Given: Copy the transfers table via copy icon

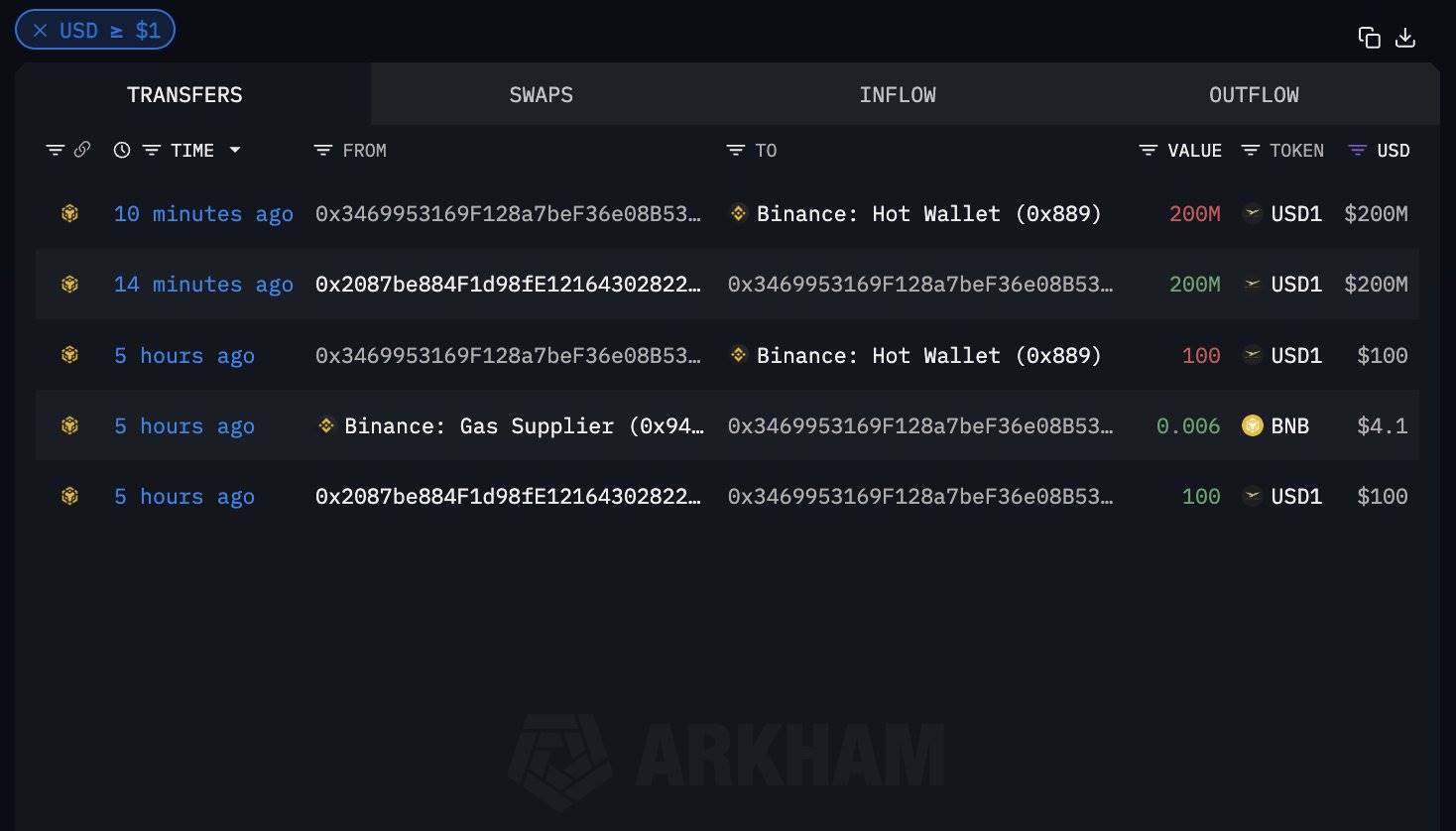Looking at the screenshot, I should tap(1369, 38).
